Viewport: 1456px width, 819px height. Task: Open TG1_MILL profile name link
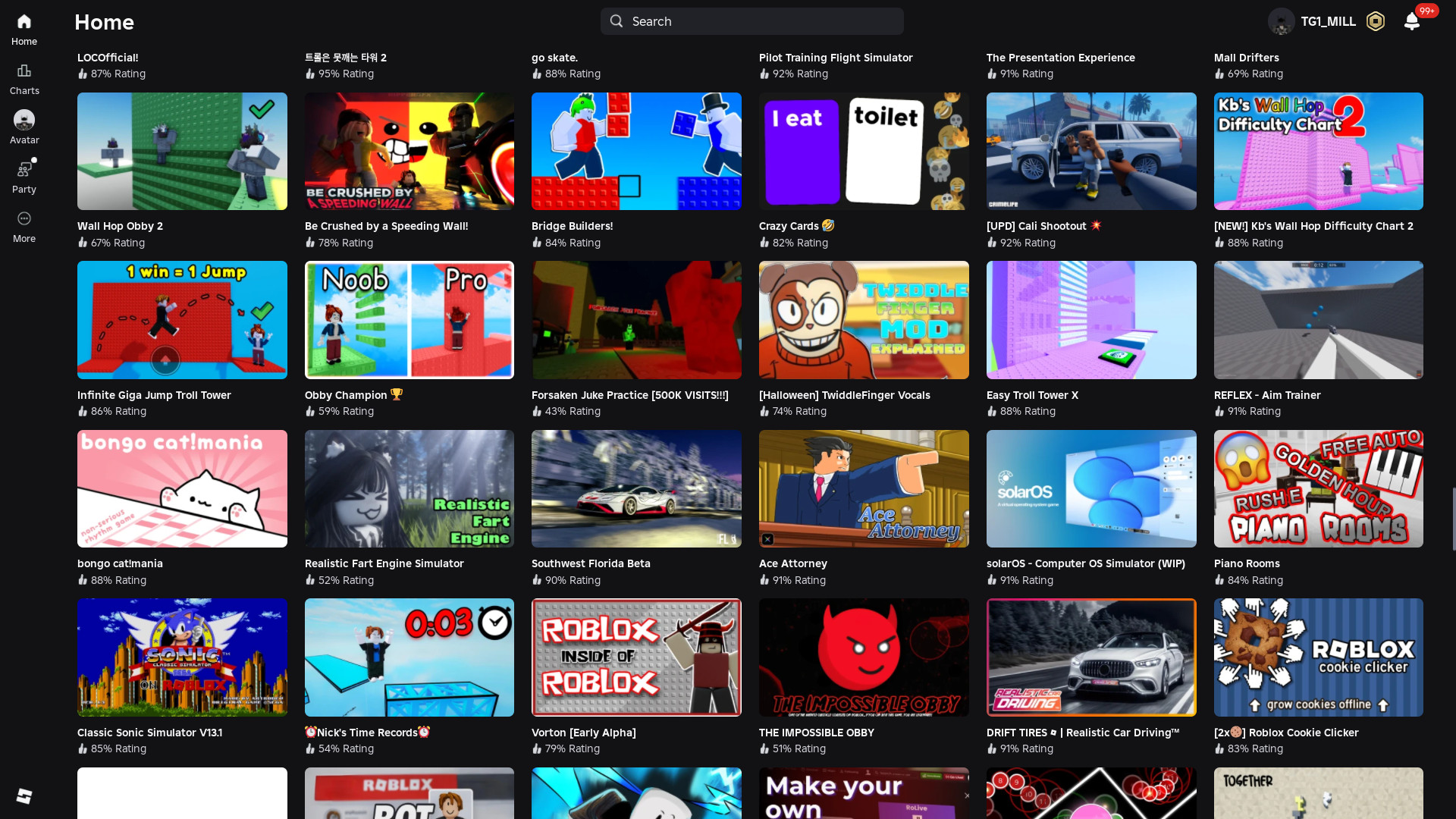[1329, 21]
